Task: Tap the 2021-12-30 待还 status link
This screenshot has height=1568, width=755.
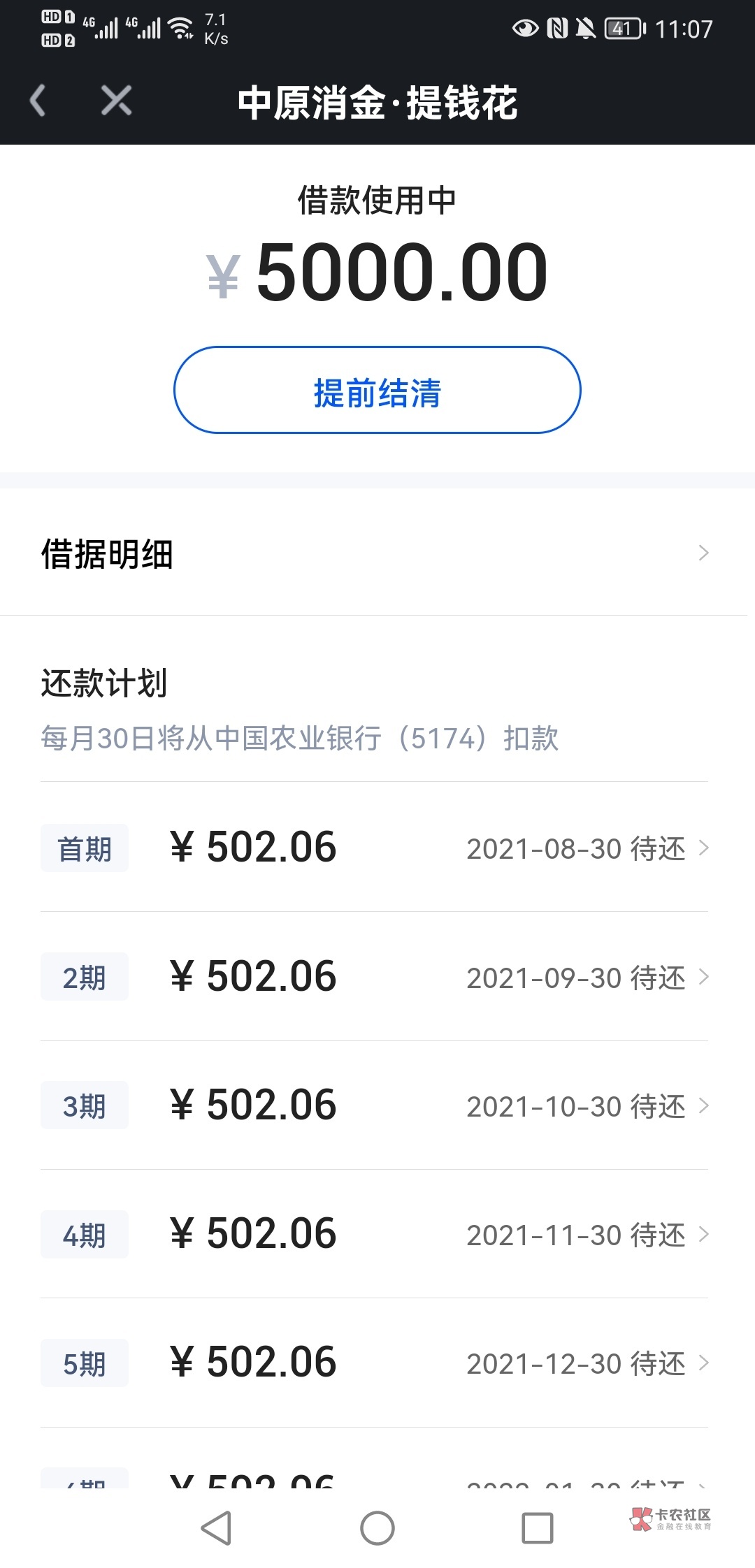Action: [x=576, y=1363]
